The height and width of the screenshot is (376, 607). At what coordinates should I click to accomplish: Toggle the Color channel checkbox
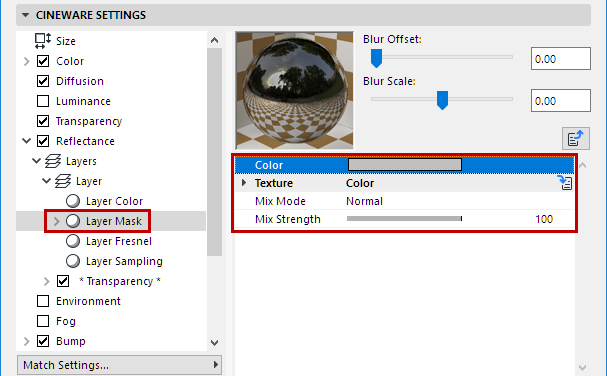[x=43, y=61]
